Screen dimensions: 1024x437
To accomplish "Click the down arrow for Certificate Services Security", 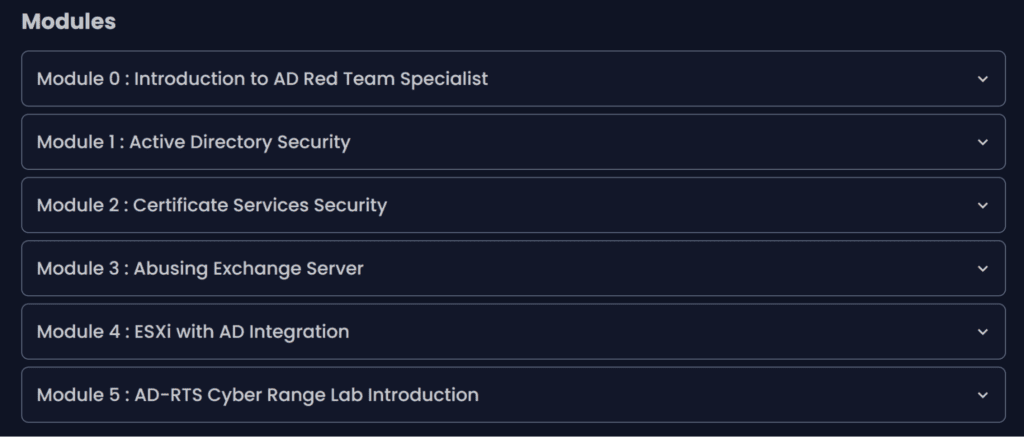I will tap(983, 205).
